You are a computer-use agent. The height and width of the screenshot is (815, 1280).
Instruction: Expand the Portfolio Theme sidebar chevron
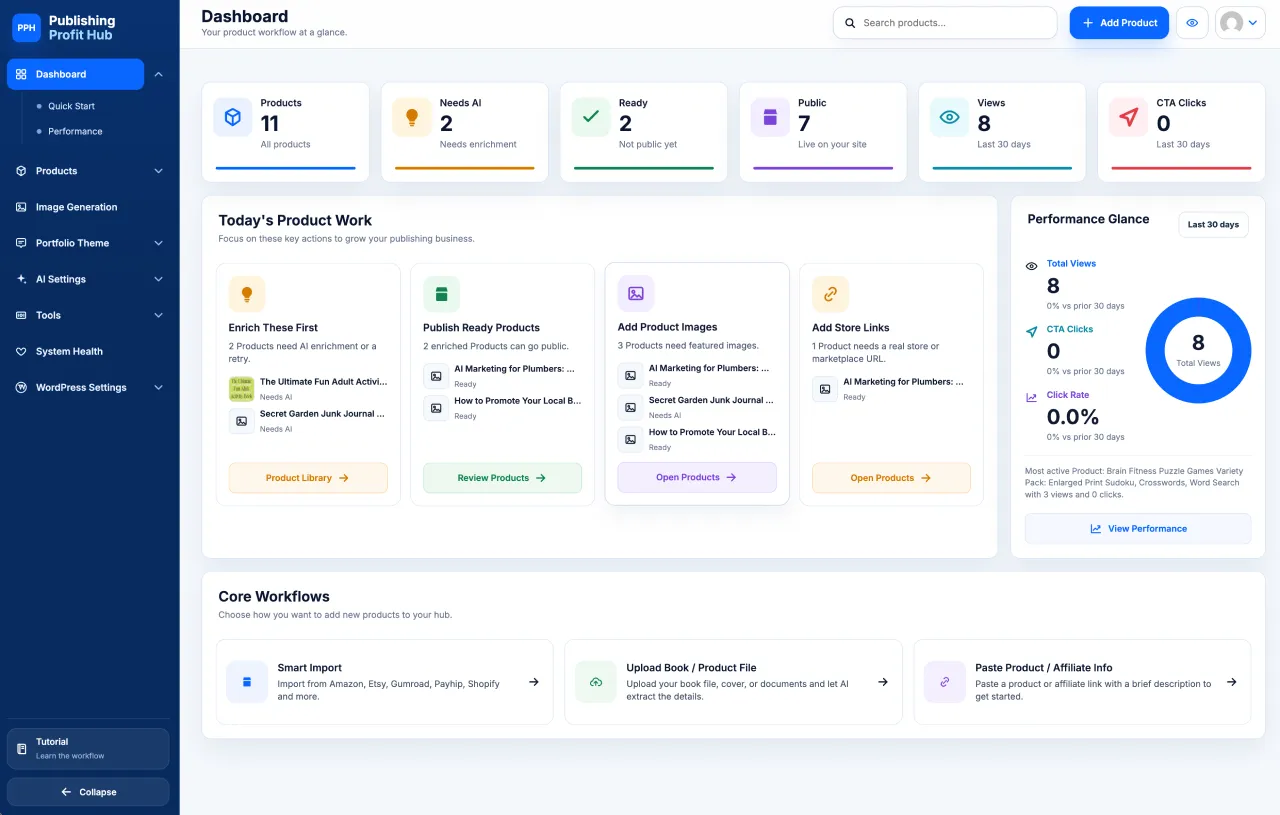[158, 243]
